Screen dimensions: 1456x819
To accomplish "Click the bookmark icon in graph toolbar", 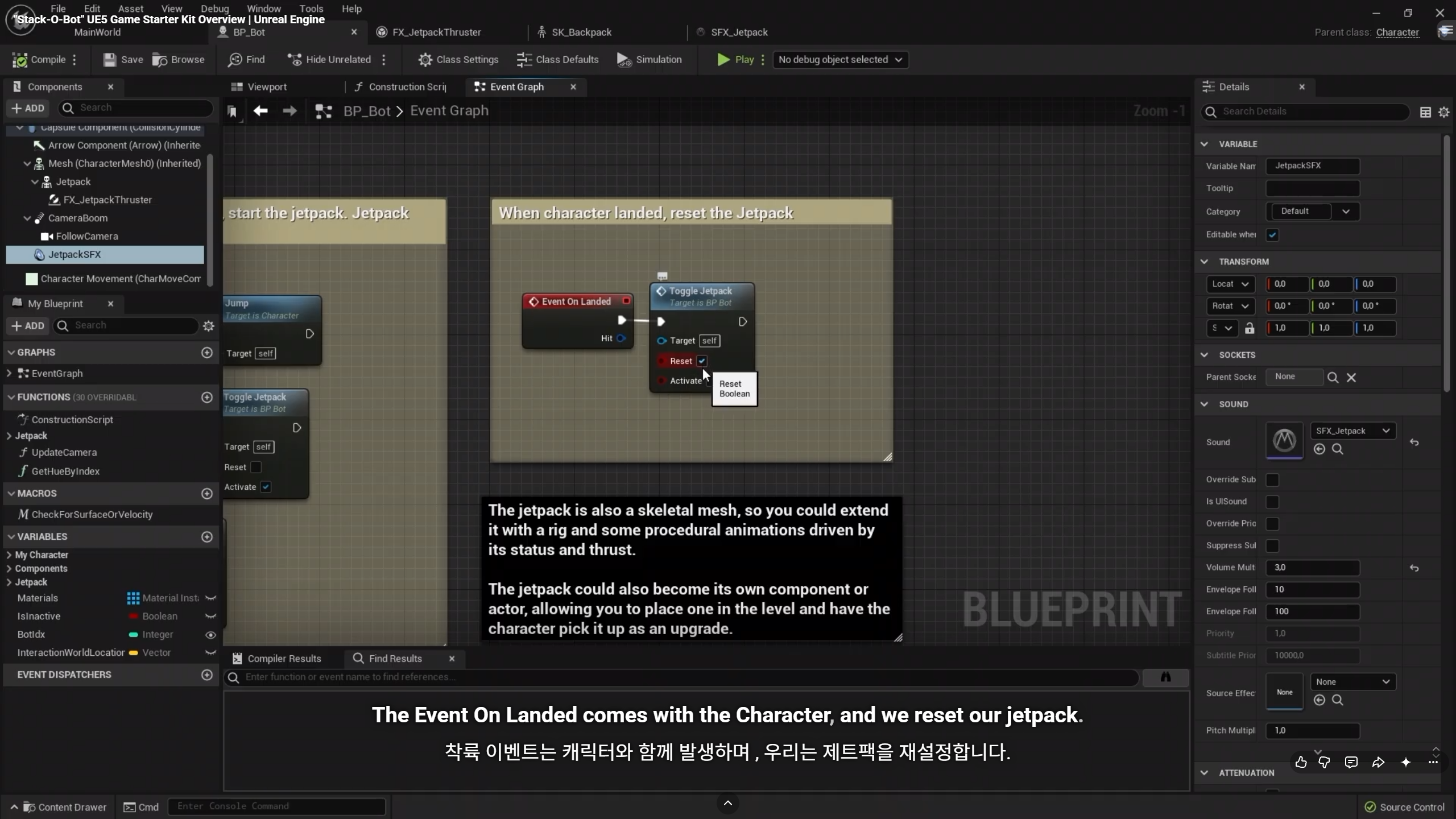I will pyautogui.click(x=232, y=111).
